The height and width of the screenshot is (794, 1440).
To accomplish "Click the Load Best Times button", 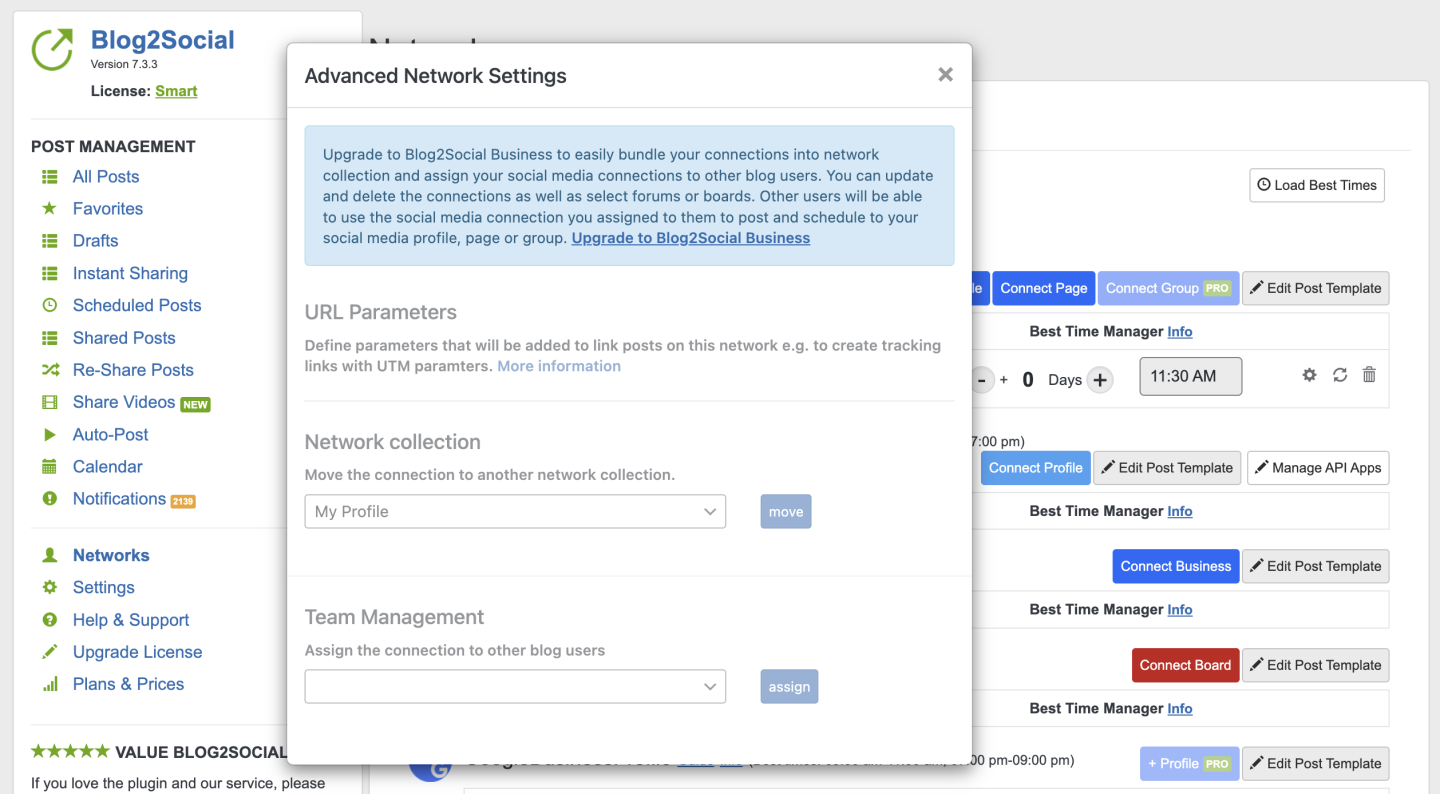I will [x=1316, y=185].
